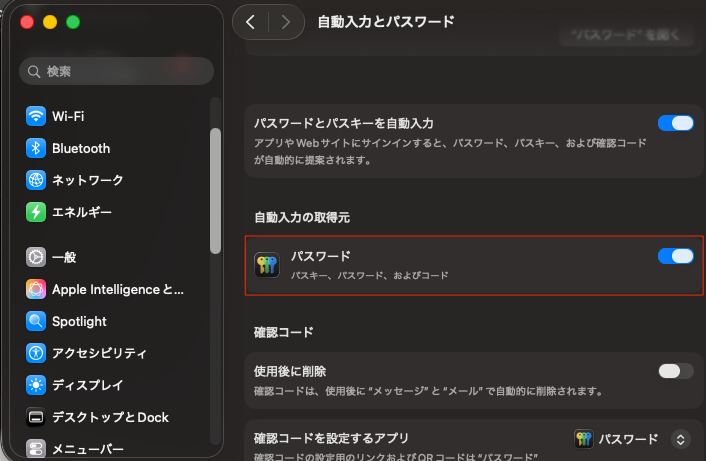Image resolution: width=706 pixels, height=461 pixels.
Task: Click the red close window button
Action: [27, 22]
